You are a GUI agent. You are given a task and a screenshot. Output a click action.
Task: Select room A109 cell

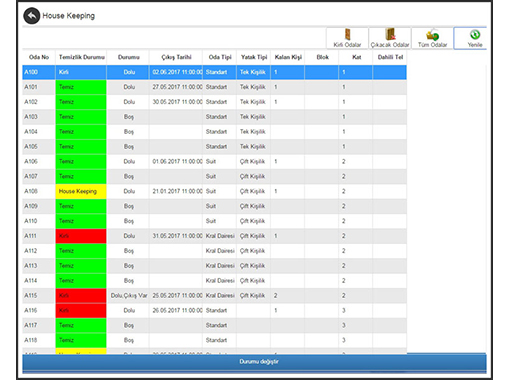(39, 206)
